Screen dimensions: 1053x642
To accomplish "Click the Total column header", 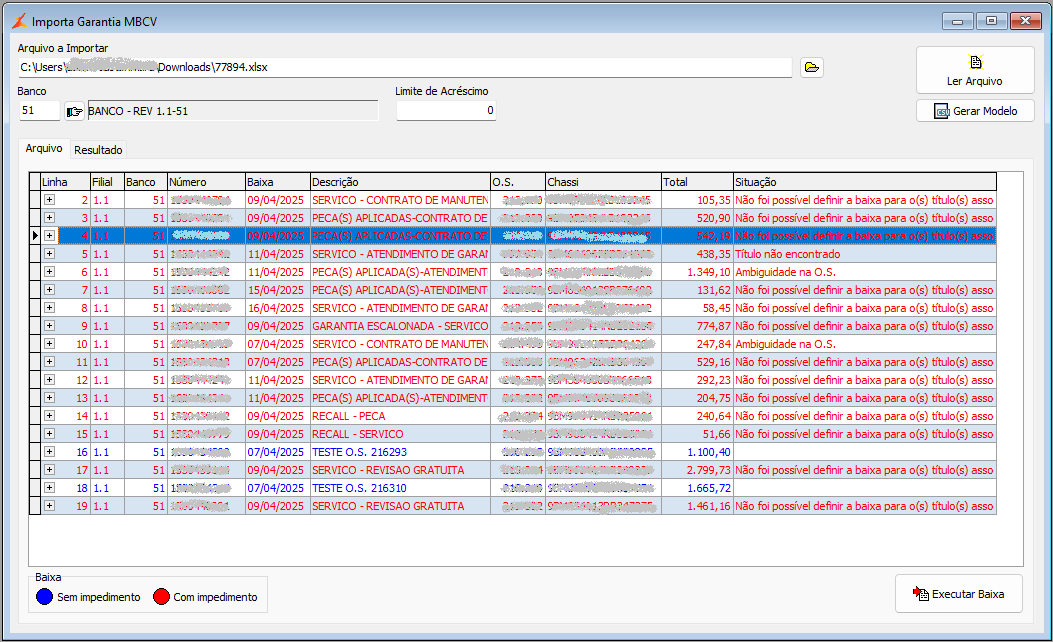I will (x=697, y=182).
